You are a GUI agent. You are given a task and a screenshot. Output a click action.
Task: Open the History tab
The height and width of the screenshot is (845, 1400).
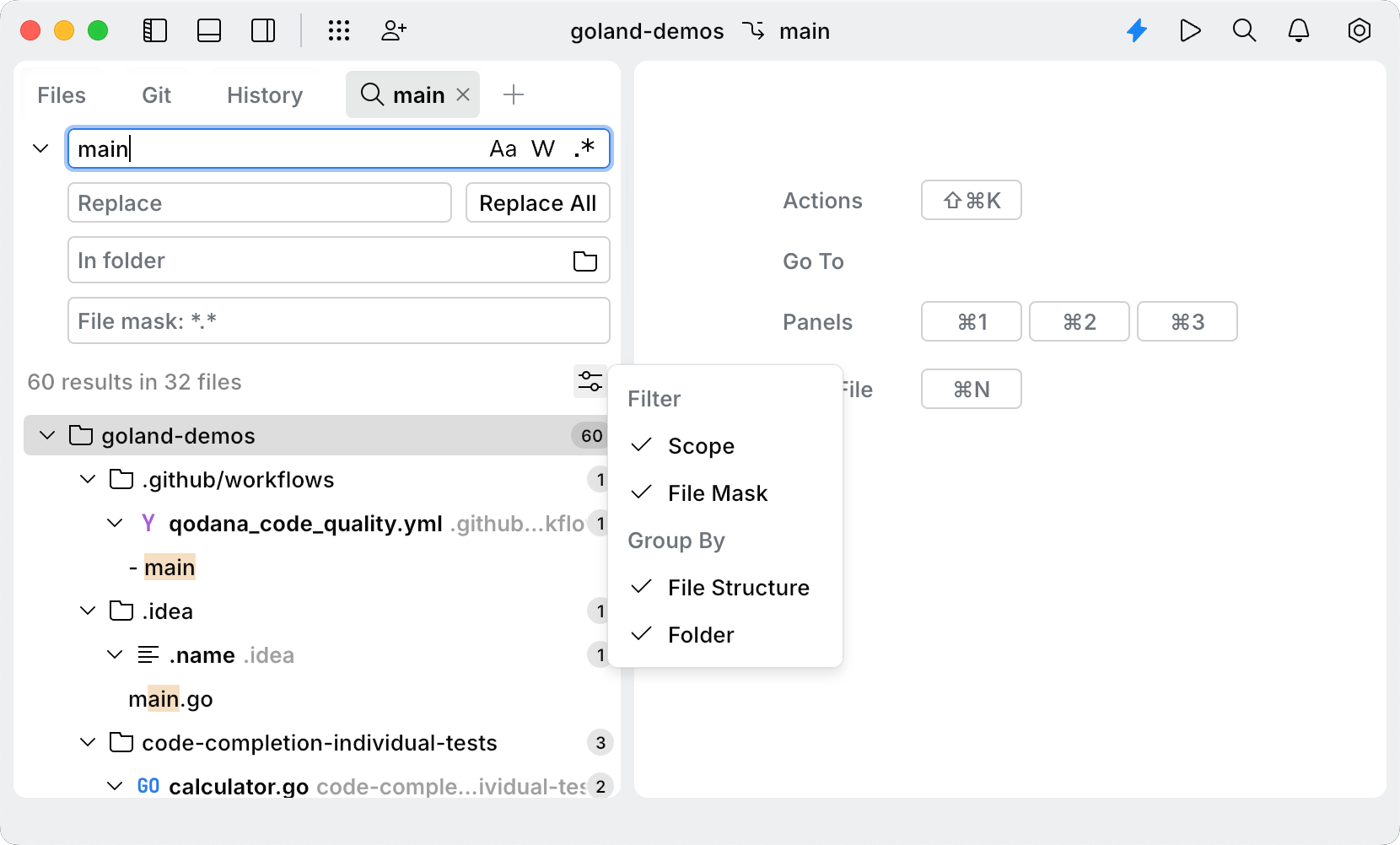[x=263, y=94]
